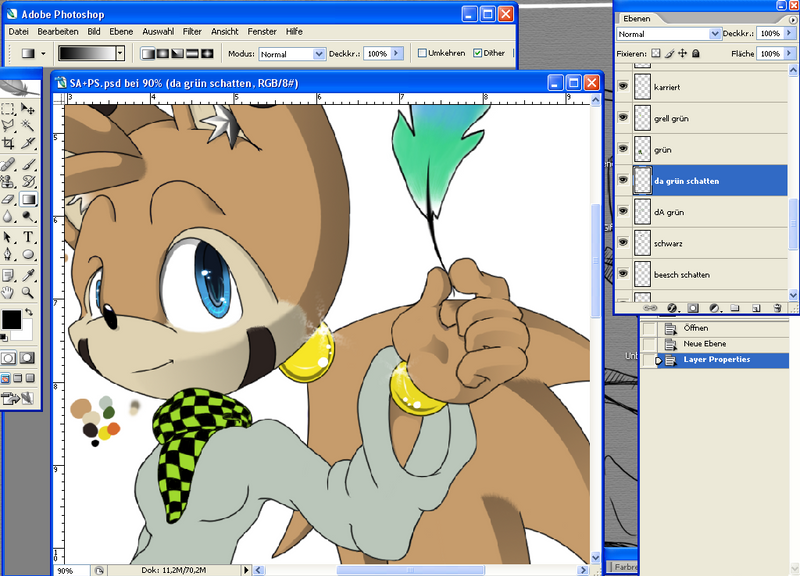Choose the linear gradient style button
800x576 pixels.
pyautogui.click(x=148, y=53)
